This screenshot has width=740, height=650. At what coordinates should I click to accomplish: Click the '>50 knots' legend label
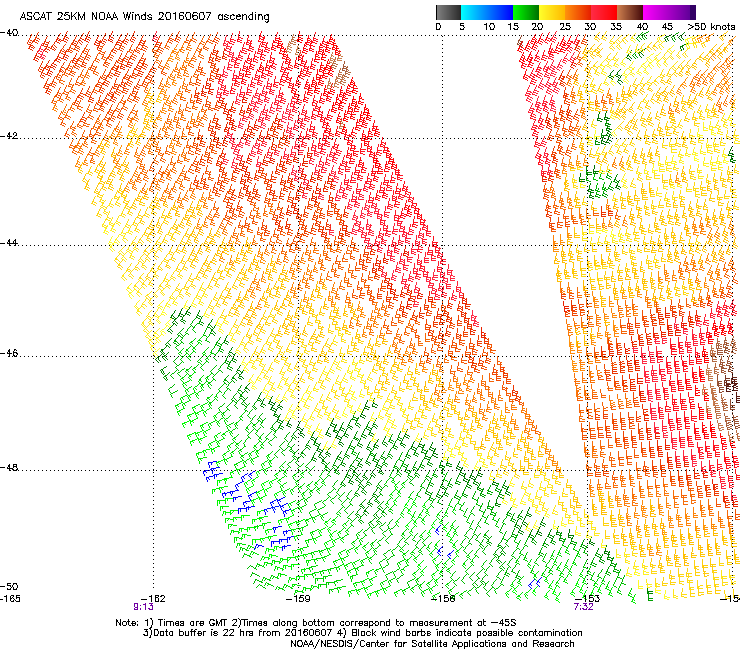click(711, 27)
